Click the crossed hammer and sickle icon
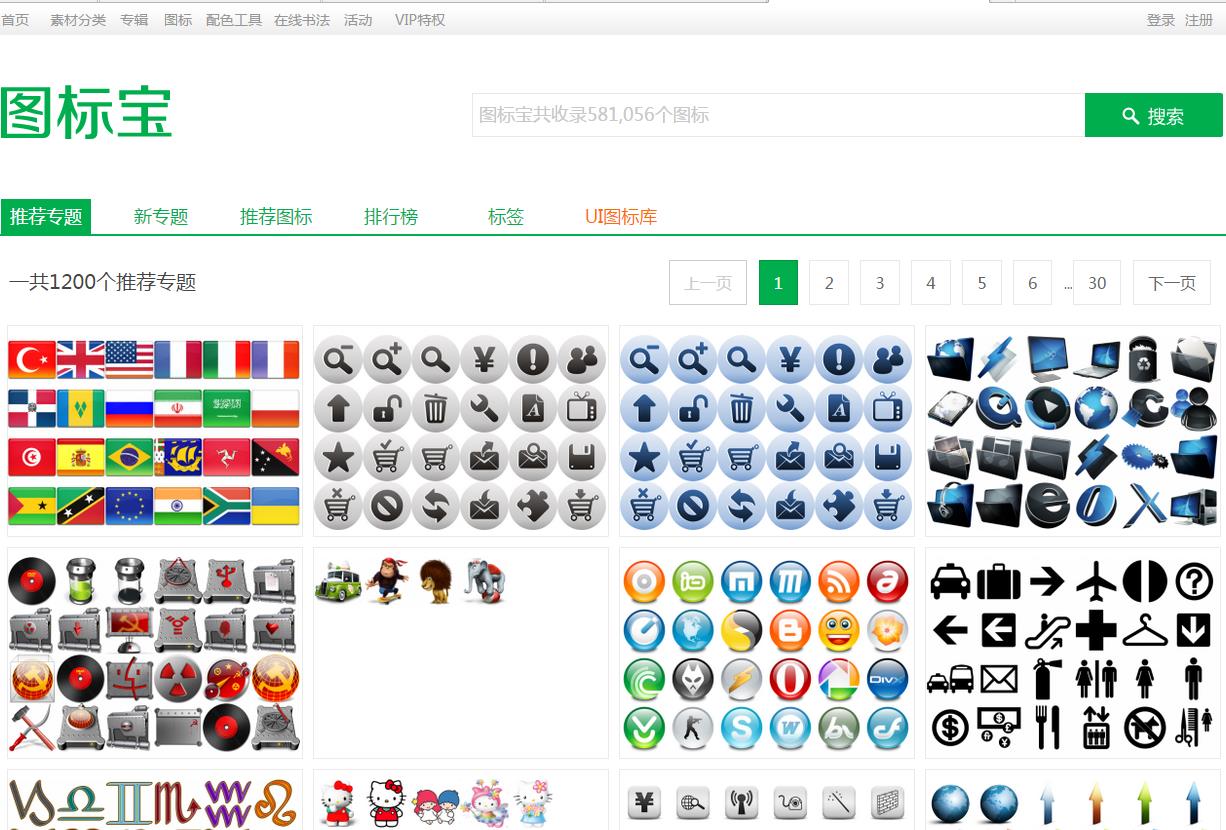This screenshot has width=1226, height=830. 32,728
